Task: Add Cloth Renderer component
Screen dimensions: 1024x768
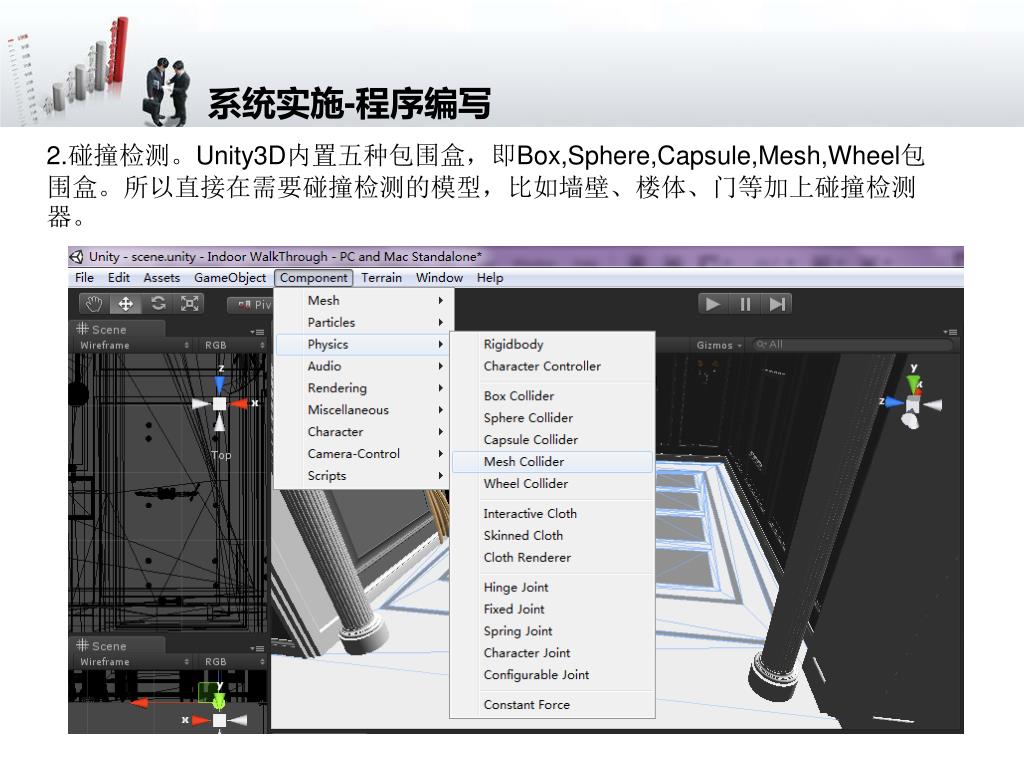Action: click(552, 558)
